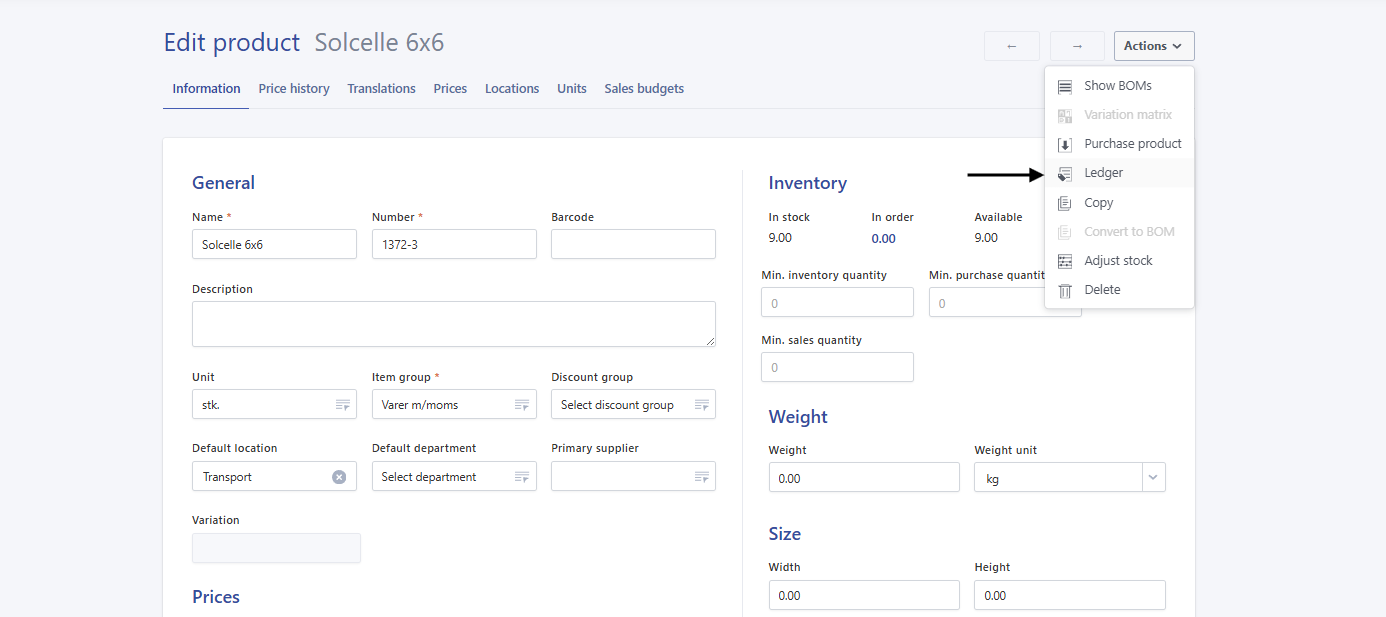
Task: Click the Weight value field
Action: click(864, 478)
